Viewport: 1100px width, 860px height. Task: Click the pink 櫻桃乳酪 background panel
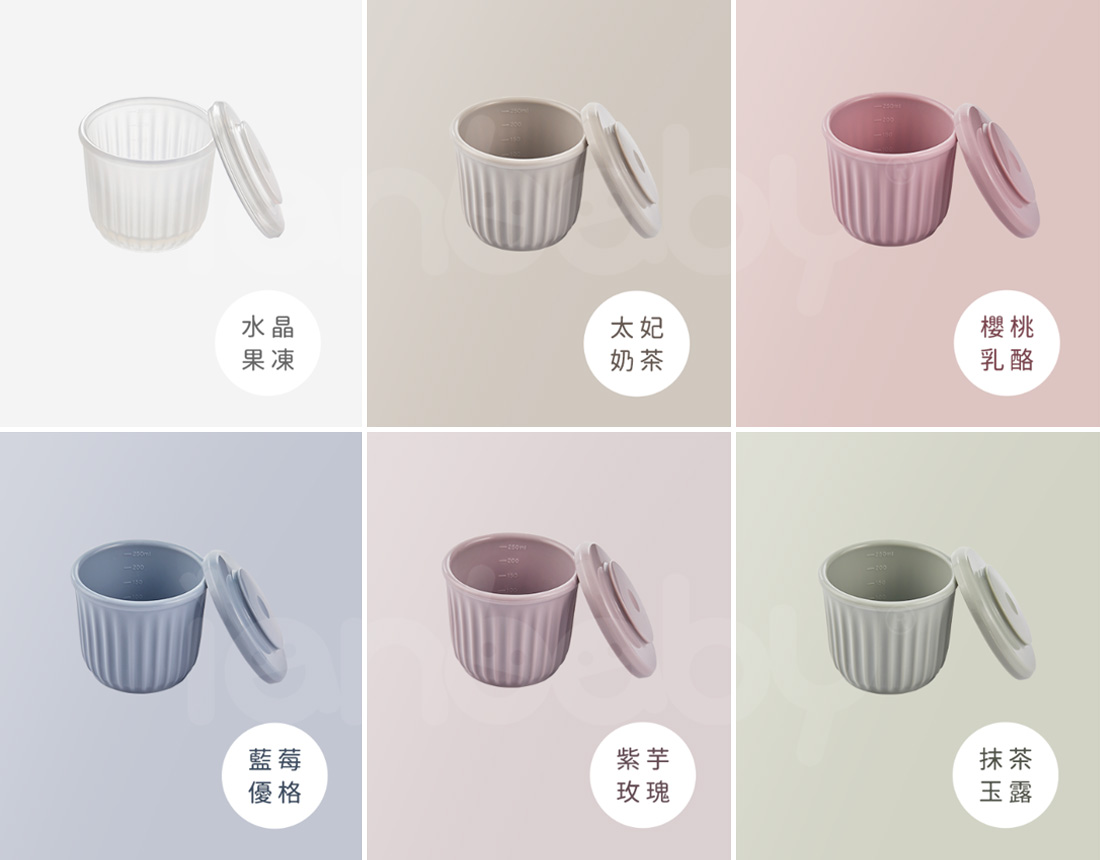pyautogui.click(x=918, y=213)
